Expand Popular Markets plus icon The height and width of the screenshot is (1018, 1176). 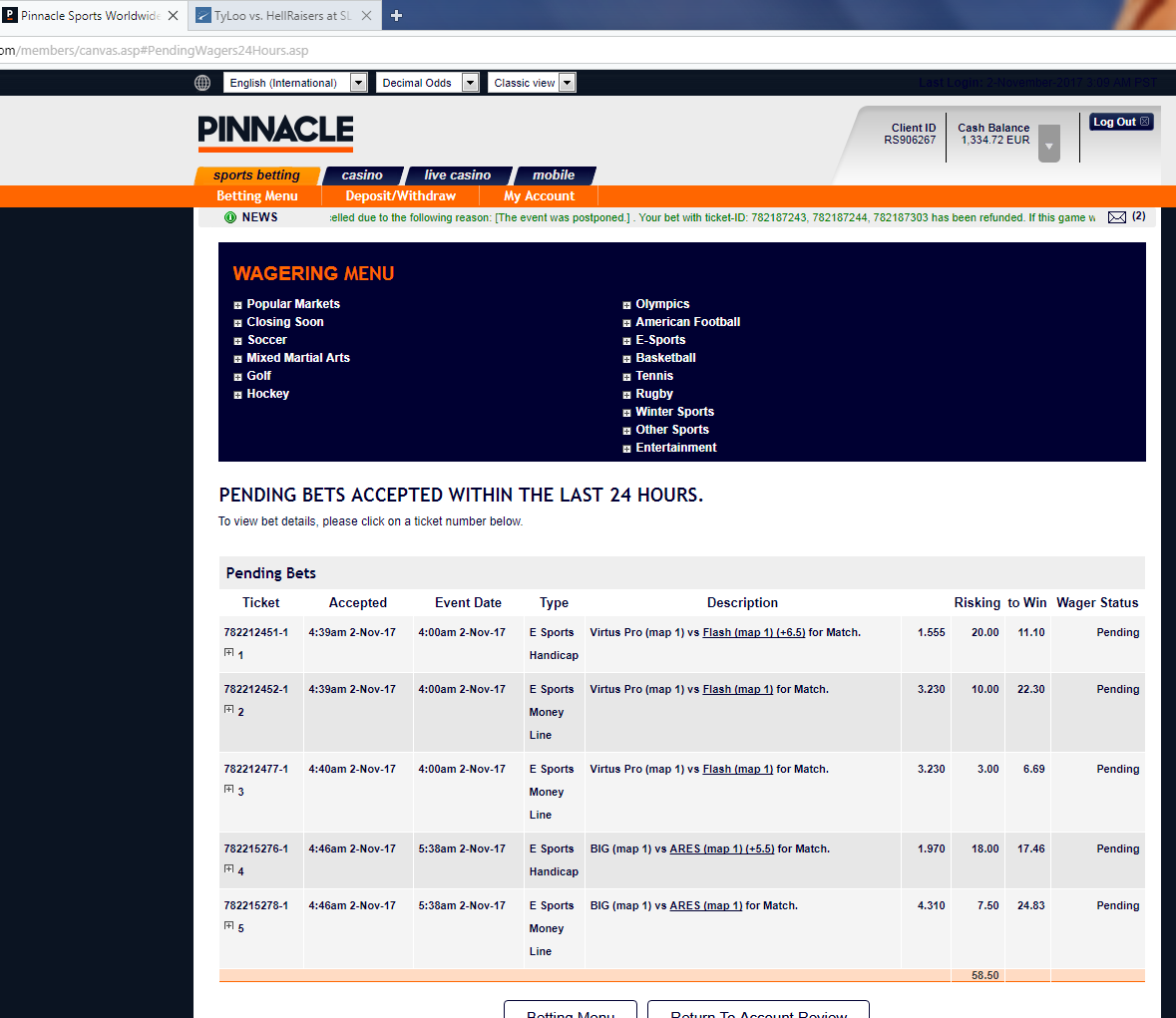tap(237, 305)
